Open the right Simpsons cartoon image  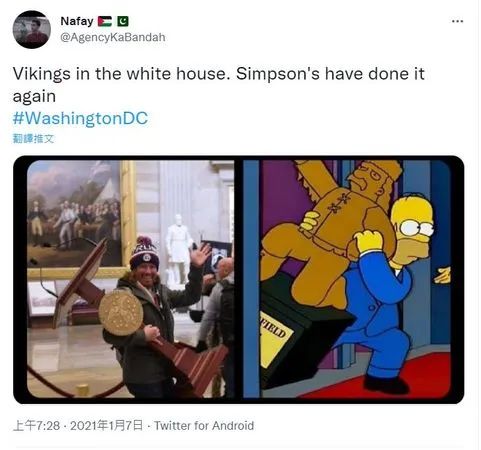click(347, 279)
